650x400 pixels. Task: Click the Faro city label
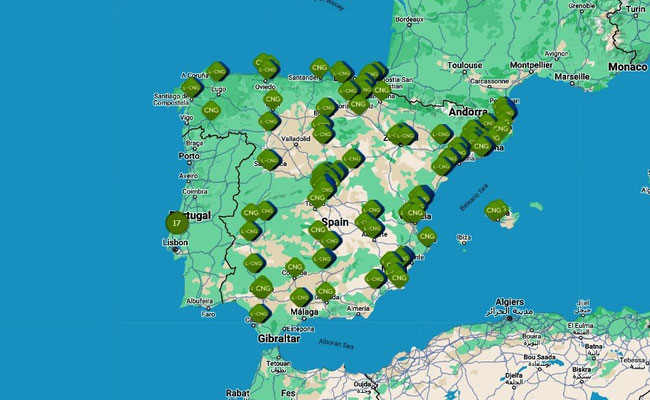(209, 314)
